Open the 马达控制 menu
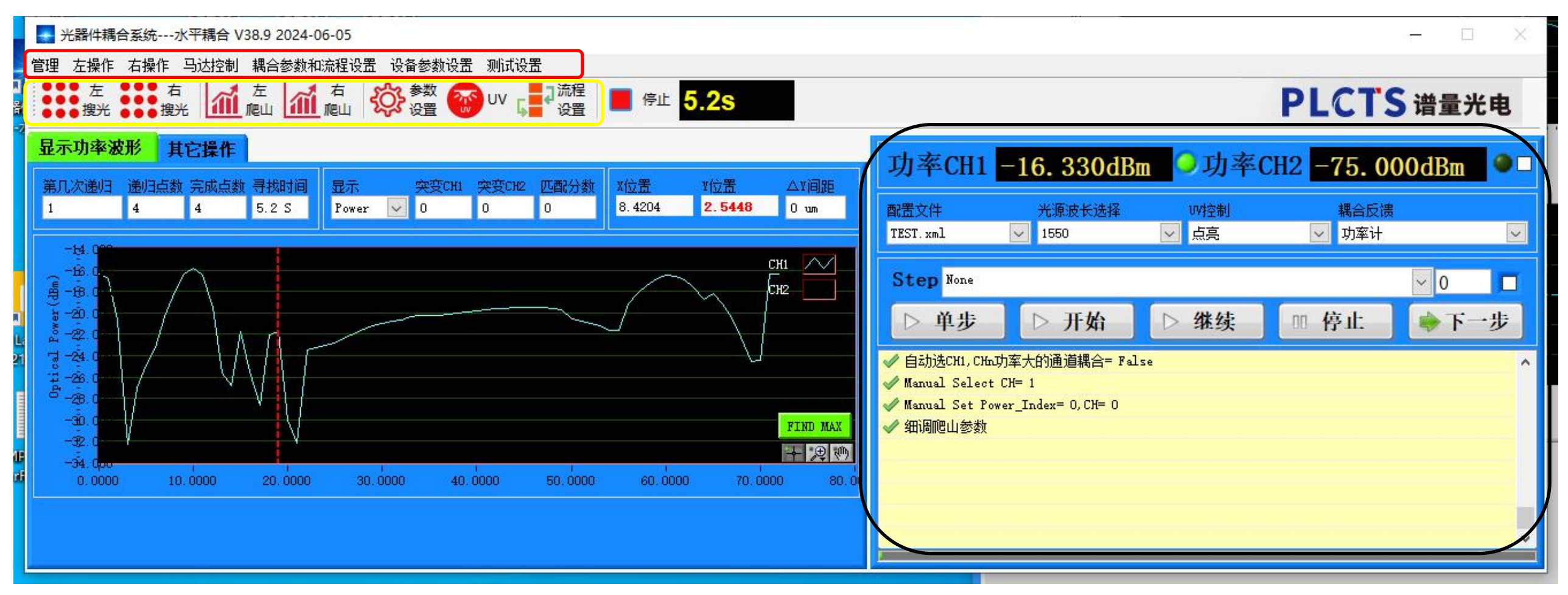The height and width of the screenshot is (595, 1568). (x=211, y=66)
